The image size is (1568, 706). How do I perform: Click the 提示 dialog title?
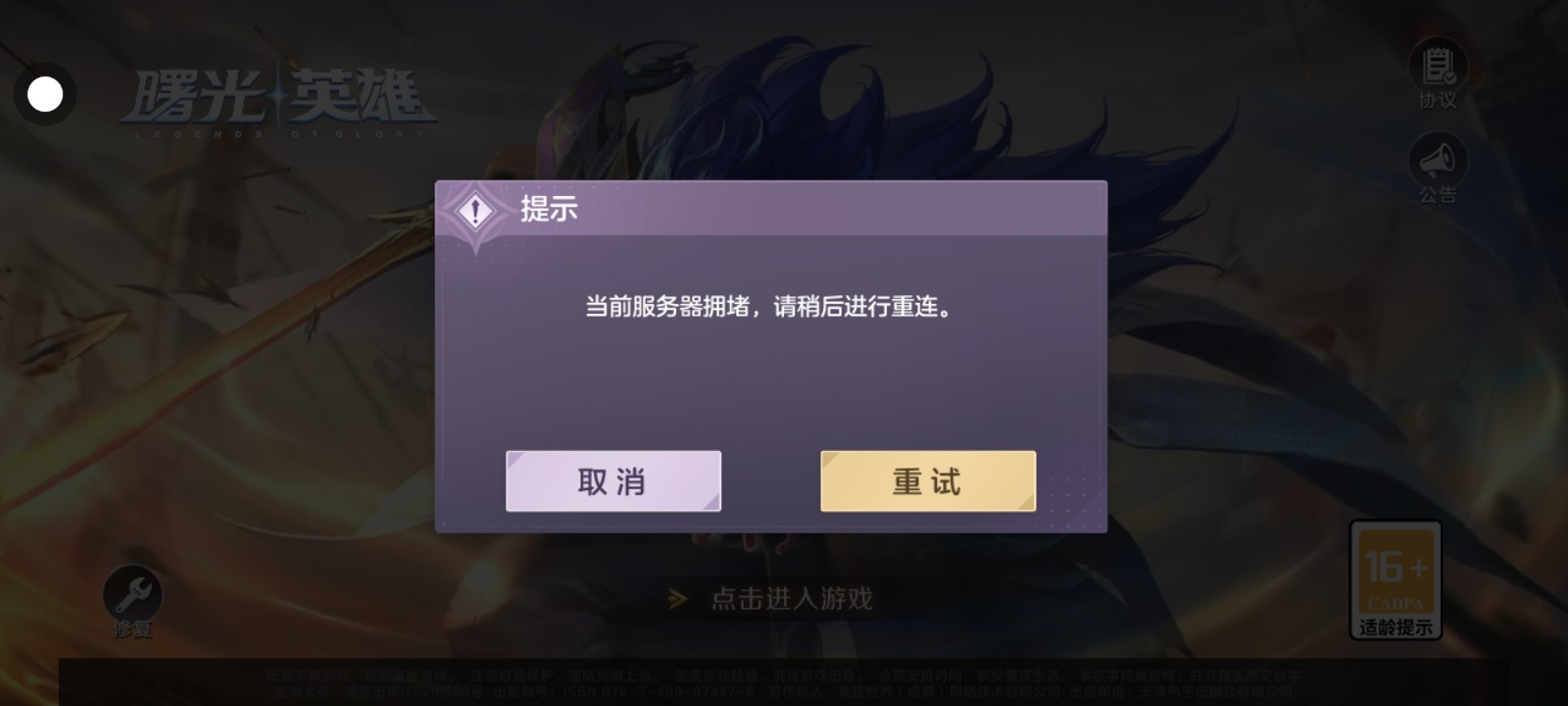pyautogui.click(x=549, y=209)
